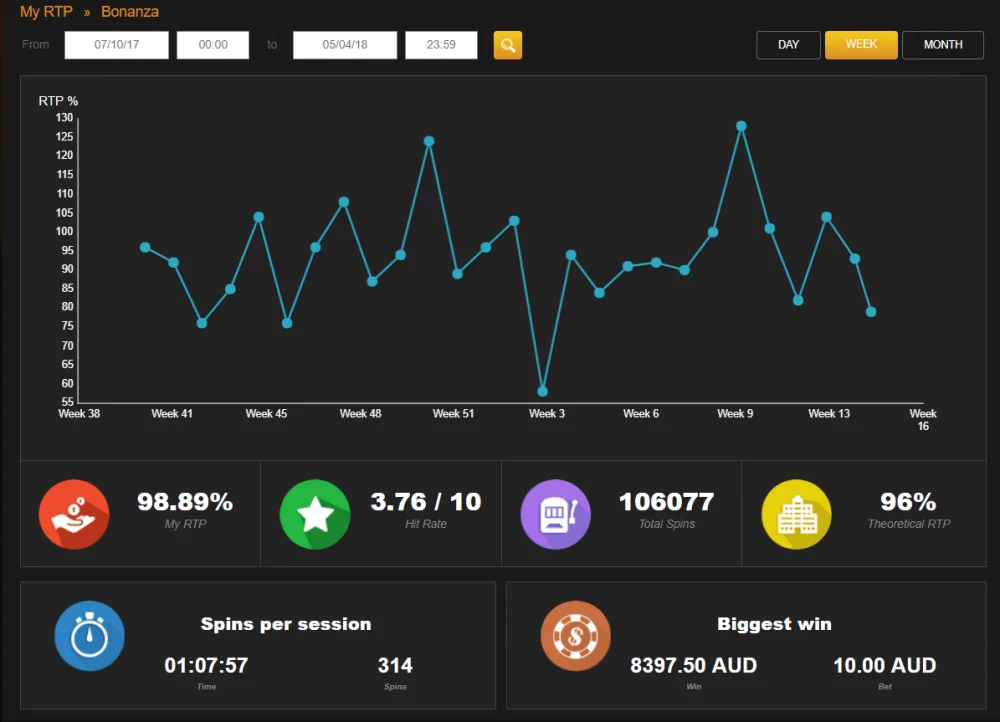Click the Bonanza breadcrumb

point(129,11)
